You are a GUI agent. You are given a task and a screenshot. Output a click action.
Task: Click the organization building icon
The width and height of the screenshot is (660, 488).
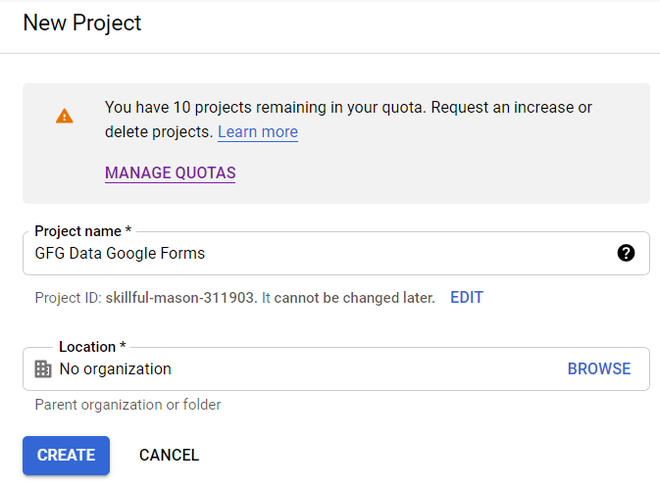pos(43,369)
